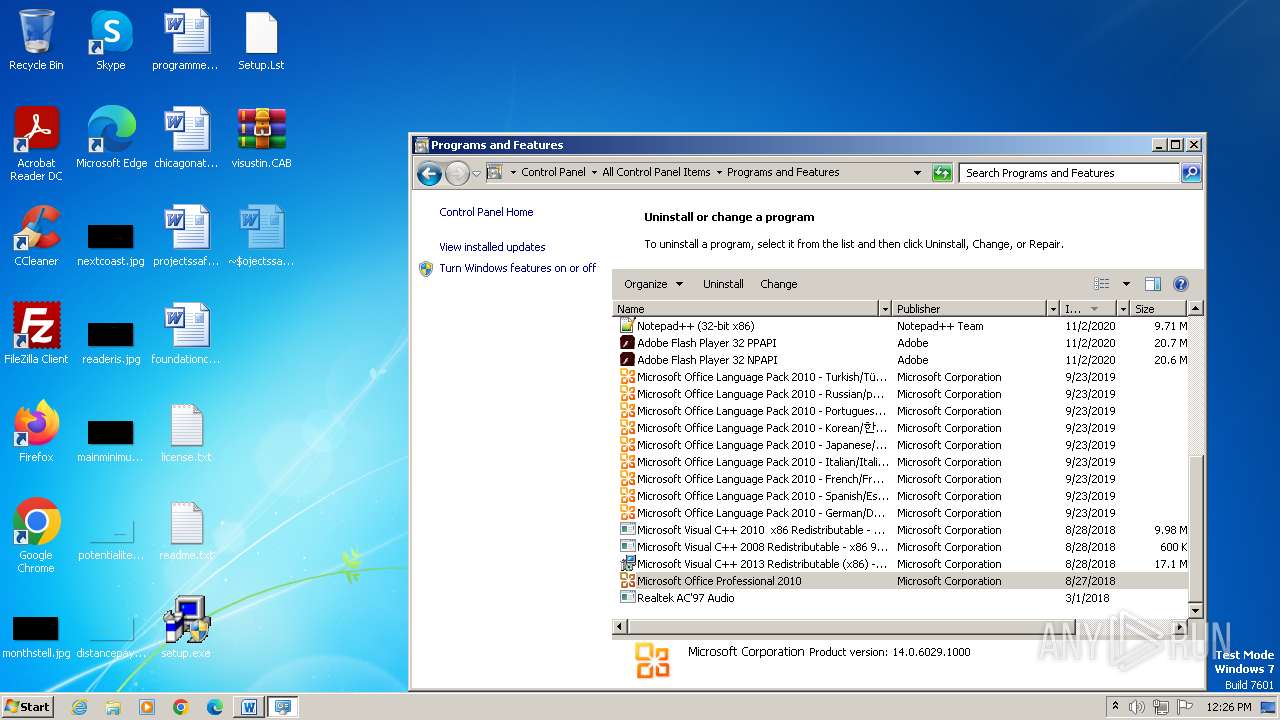The width and height of the screenshot is (1280, 720).
Task: Select the readeris.jpg file icon
Action: pos(111,342)
